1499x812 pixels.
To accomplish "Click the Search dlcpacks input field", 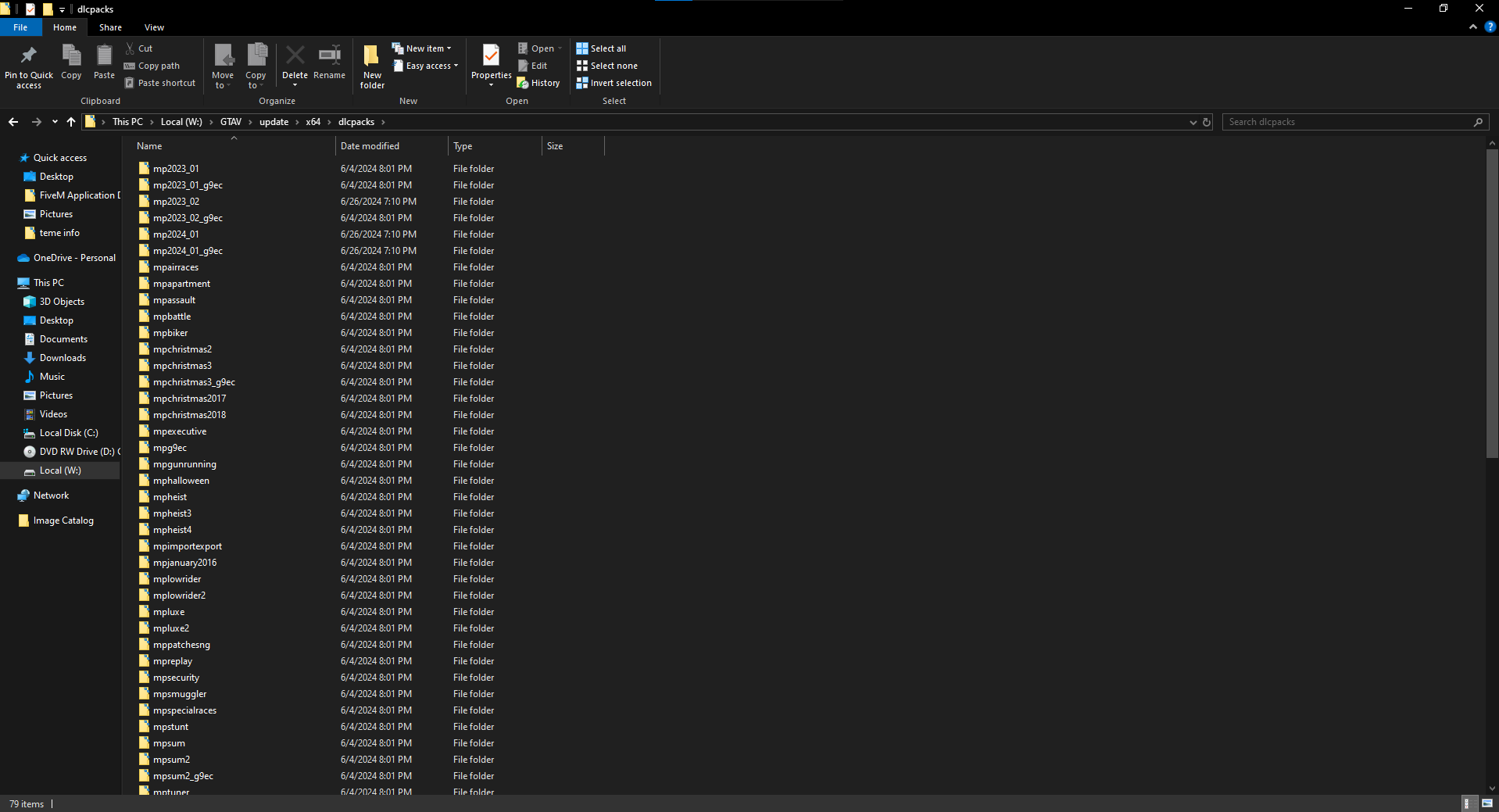I will (1346, 122).
